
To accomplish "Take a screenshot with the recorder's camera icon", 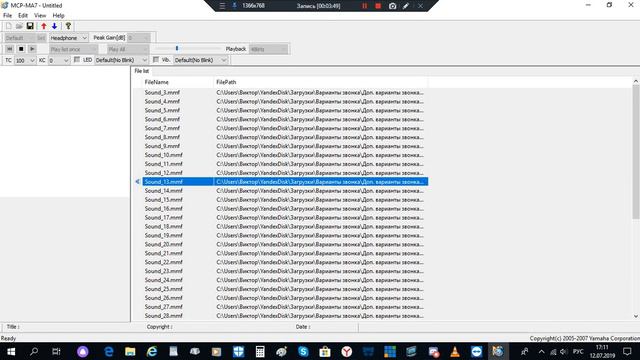I will point(392,6).
